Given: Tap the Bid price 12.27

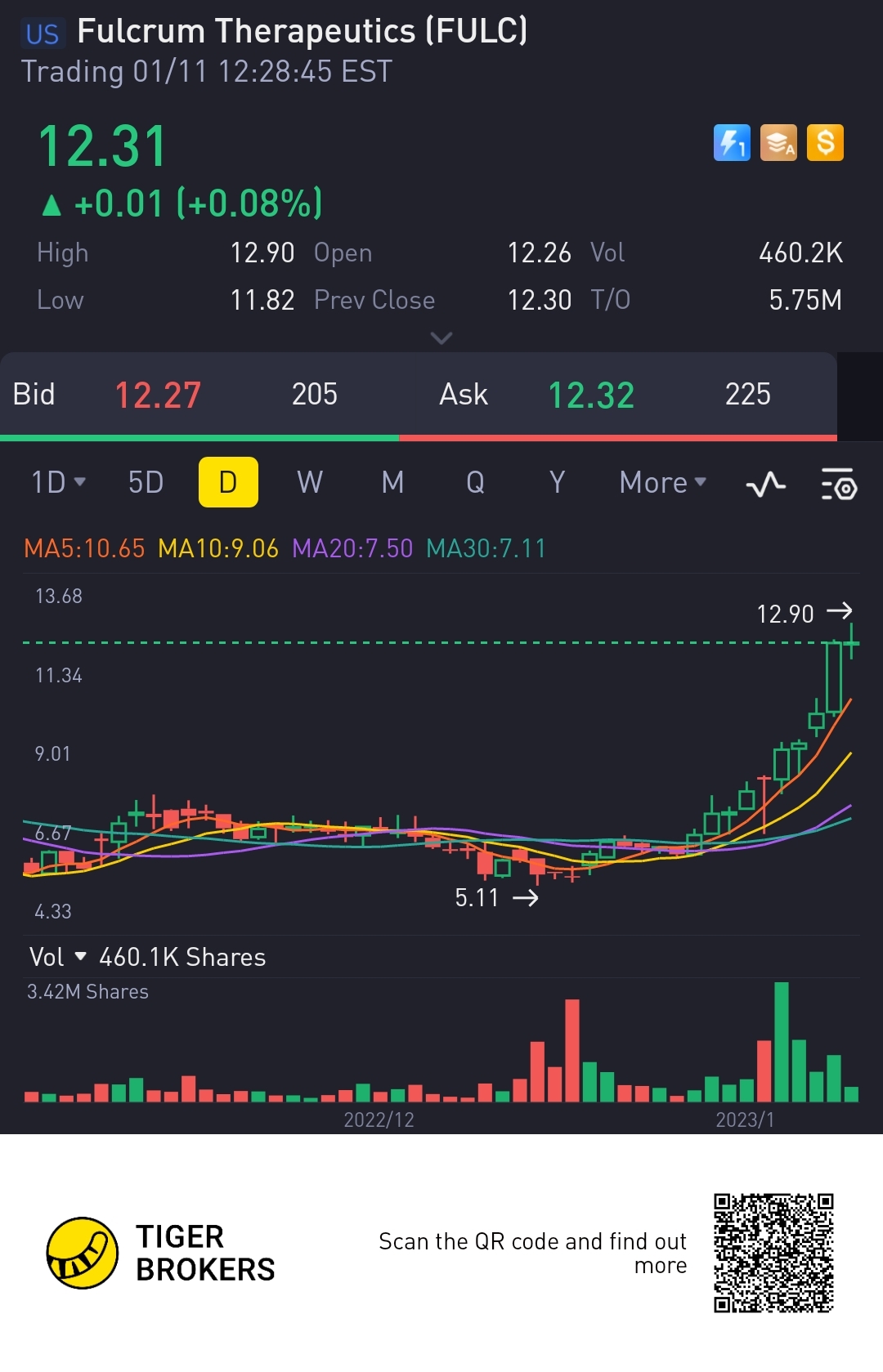Looking at the screenshot, I should tap(158, 396).
